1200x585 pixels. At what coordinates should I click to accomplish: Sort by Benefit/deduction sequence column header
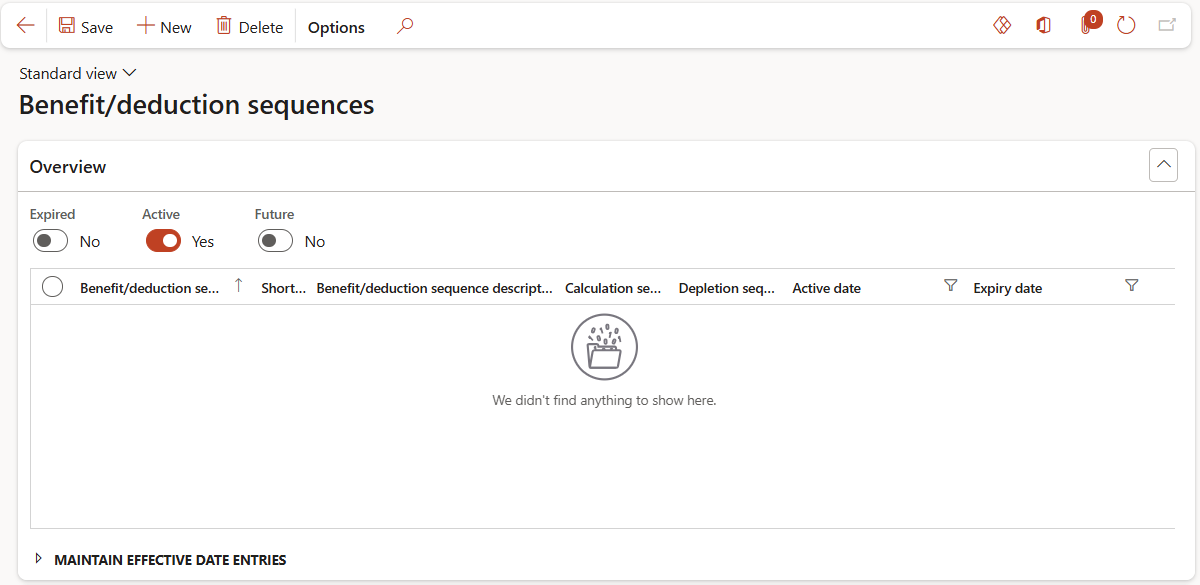(149, 288)
